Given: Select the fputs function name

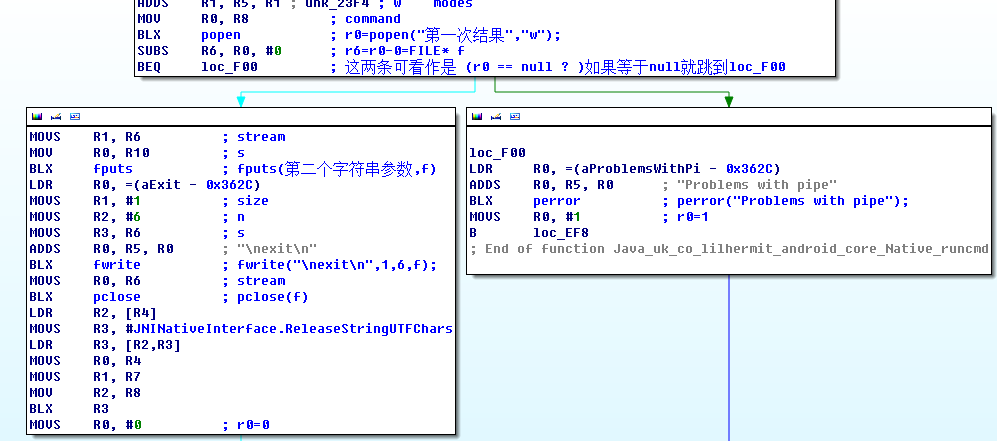Looking at the screenshot, I should [113, 169].
